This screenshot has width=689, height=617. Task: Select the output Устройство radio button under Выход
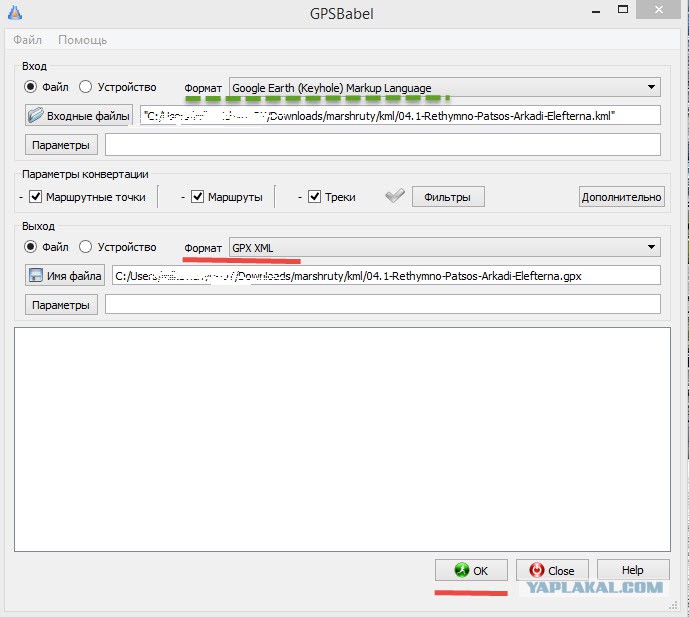click(x=85, y=247)
